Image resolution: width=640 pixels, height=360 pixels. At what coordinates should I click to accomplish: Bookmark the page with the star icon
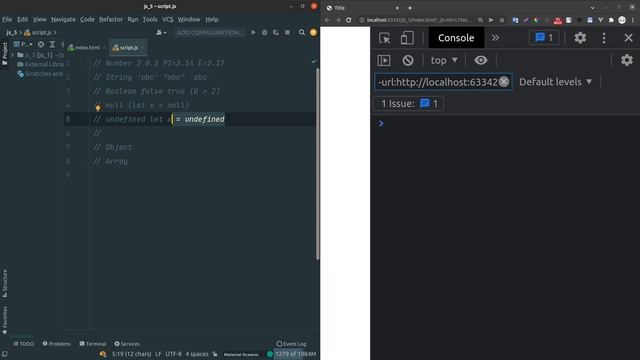click(502, 20)
